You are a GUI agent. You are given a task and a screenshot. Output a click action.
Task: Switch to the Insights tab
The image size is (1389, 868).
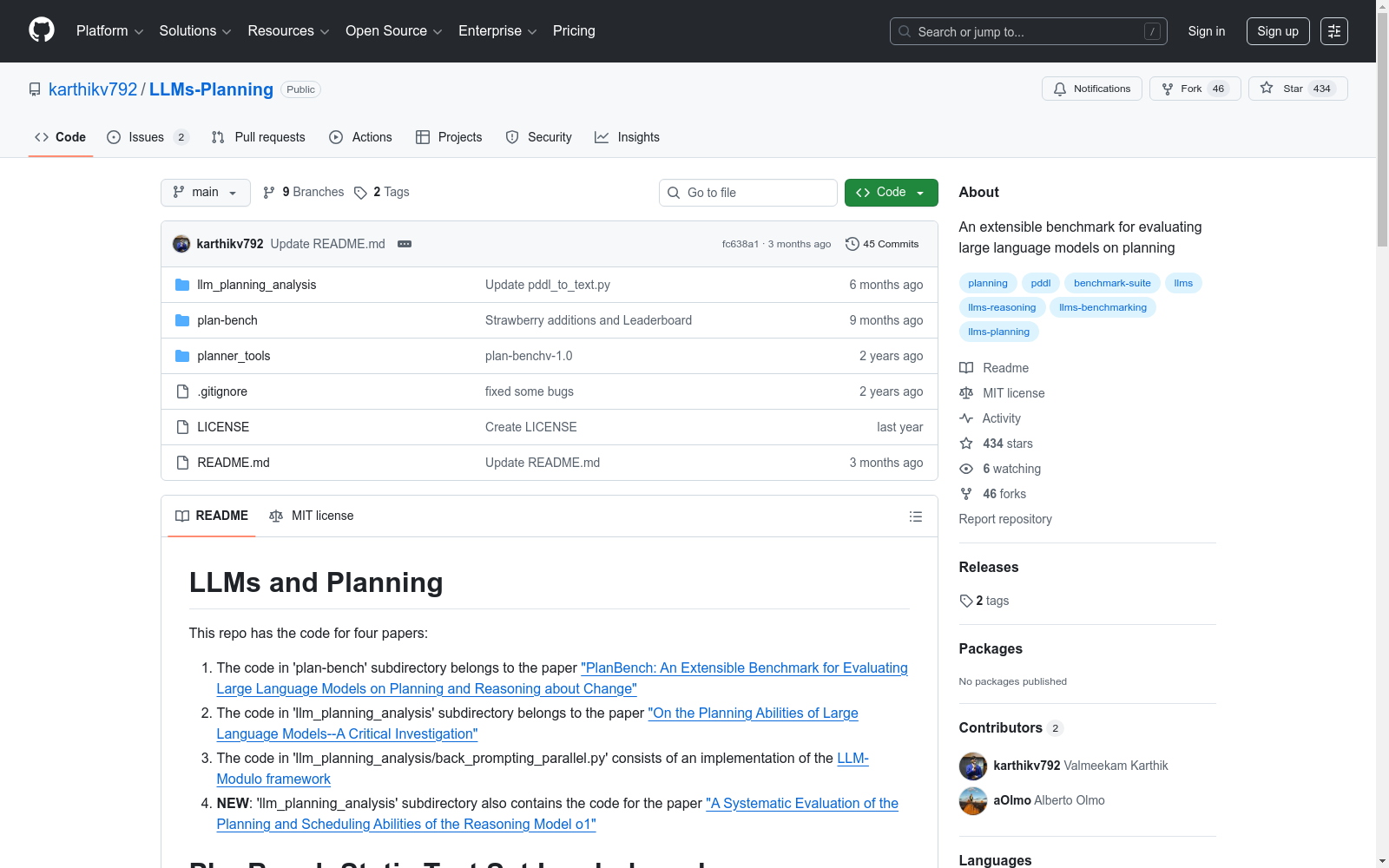point(627,137)
